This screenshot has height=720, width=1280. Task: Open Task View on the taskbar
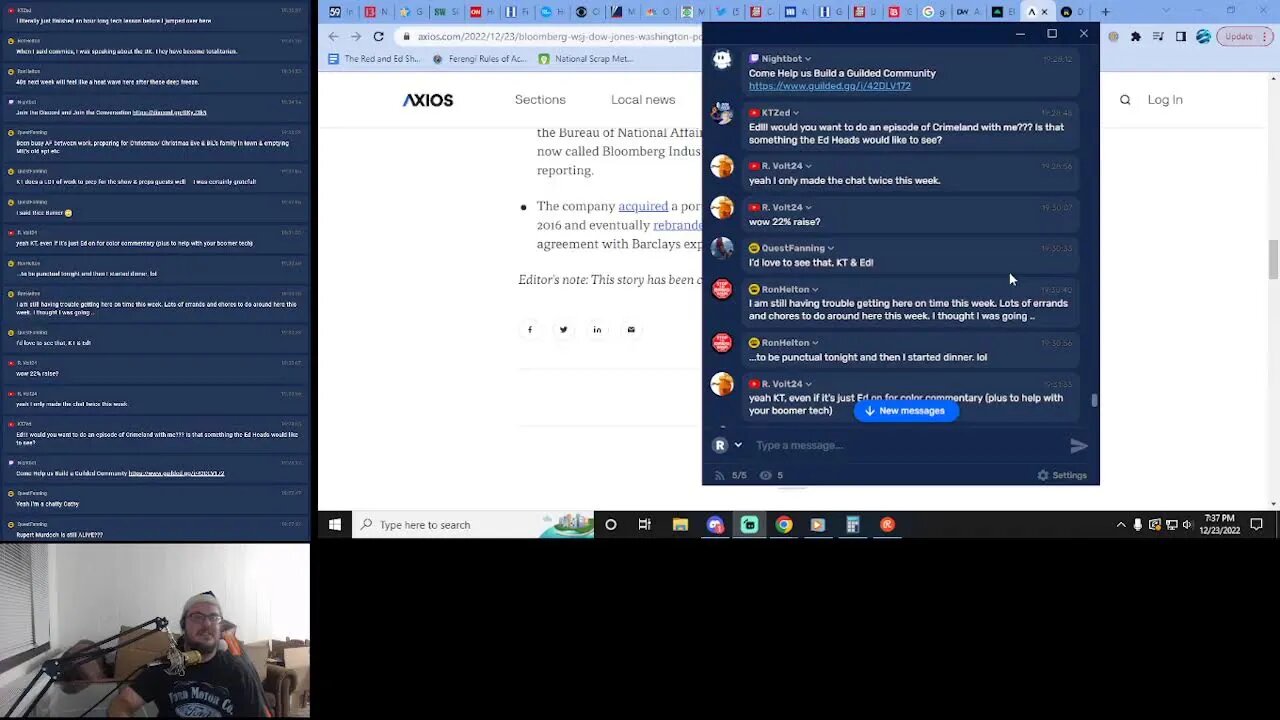pyautogui.click(x=645, y=524)
